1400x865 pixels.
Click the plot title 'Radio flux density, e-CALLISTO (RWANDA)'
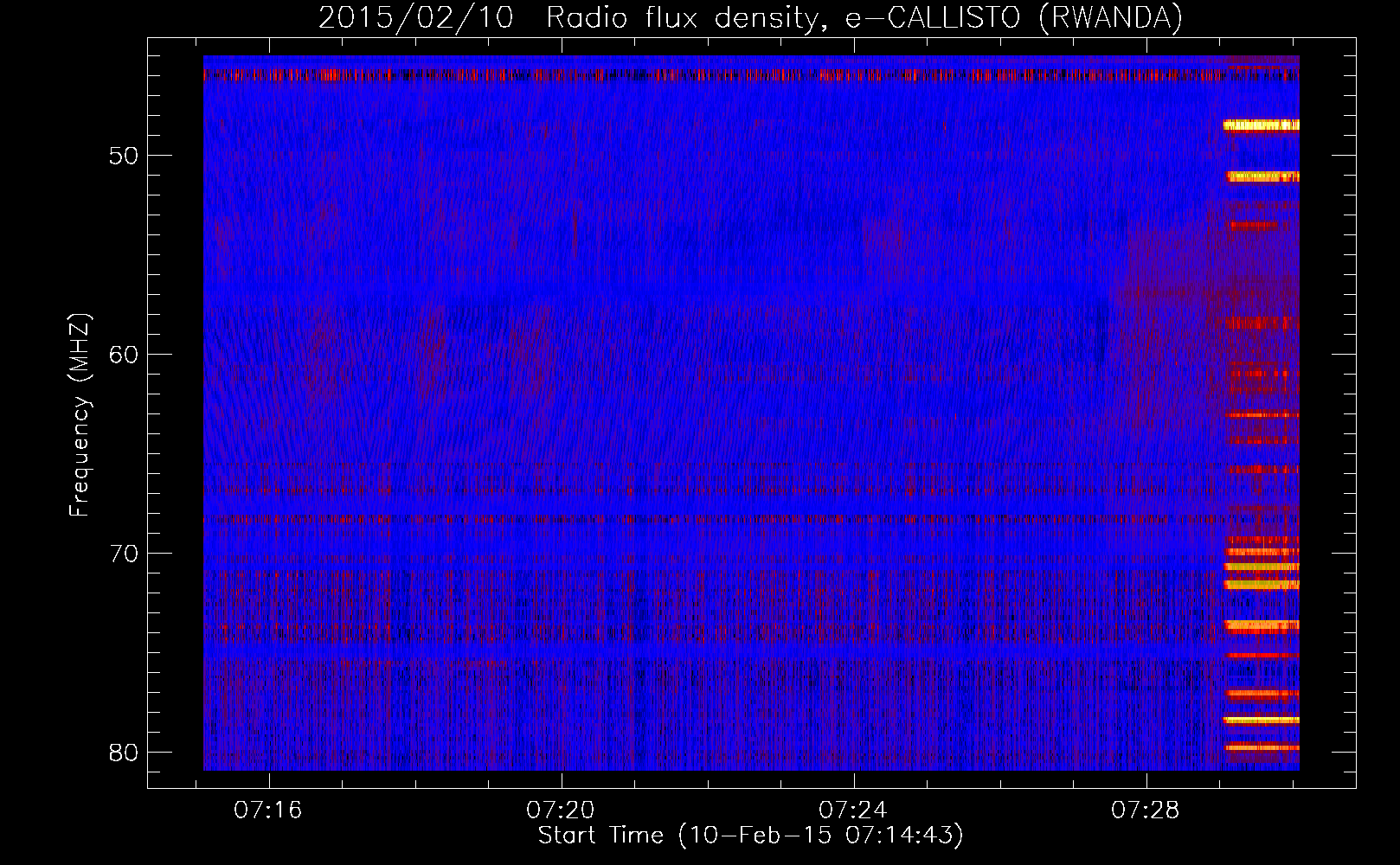coord(864,17)
